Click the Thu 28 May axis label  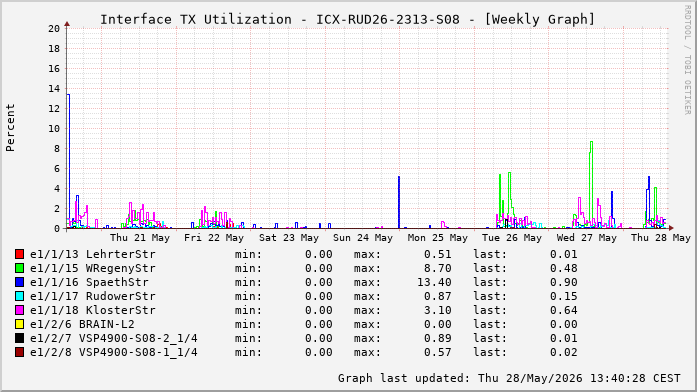click(661, 238)
